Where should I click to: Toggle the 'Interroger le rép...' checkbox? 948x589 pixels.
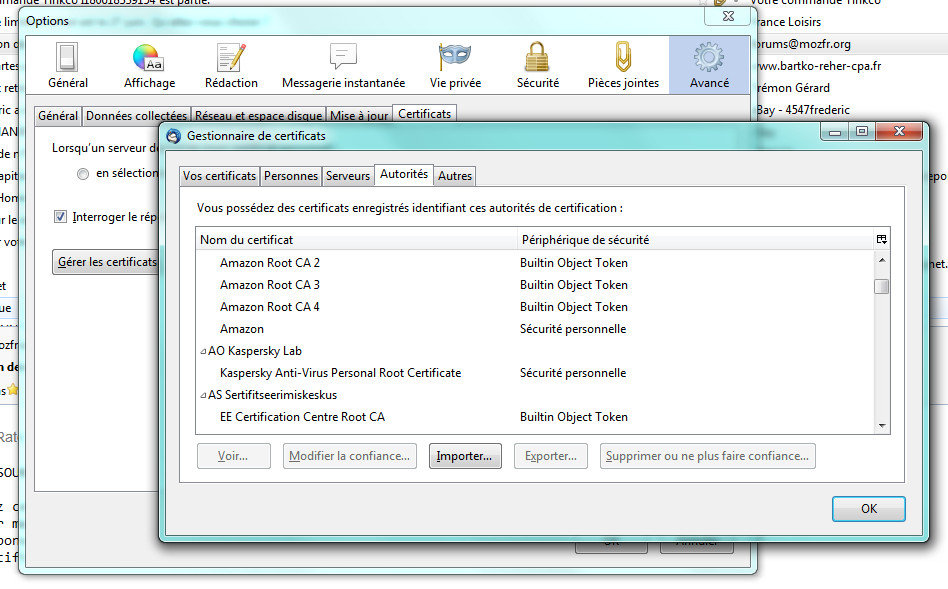point(60,216)
